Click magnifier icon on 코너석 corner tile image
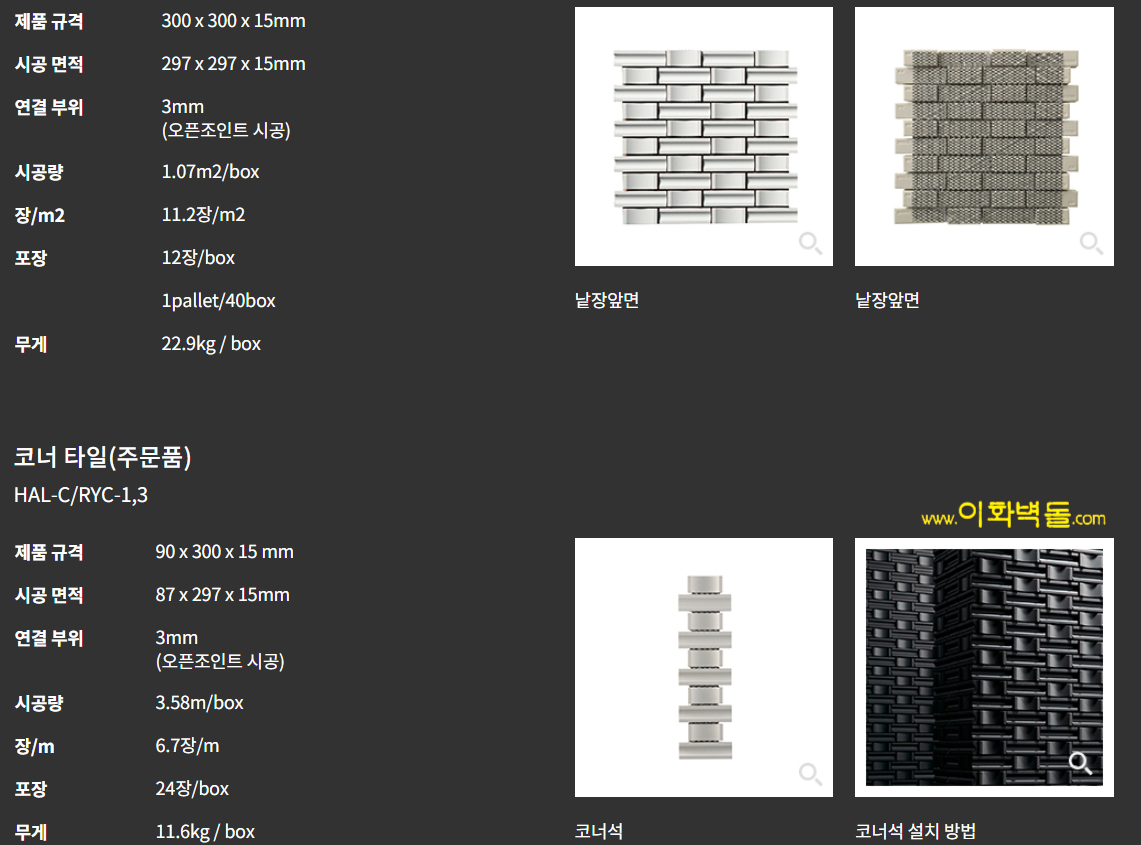 click(810, 774)
